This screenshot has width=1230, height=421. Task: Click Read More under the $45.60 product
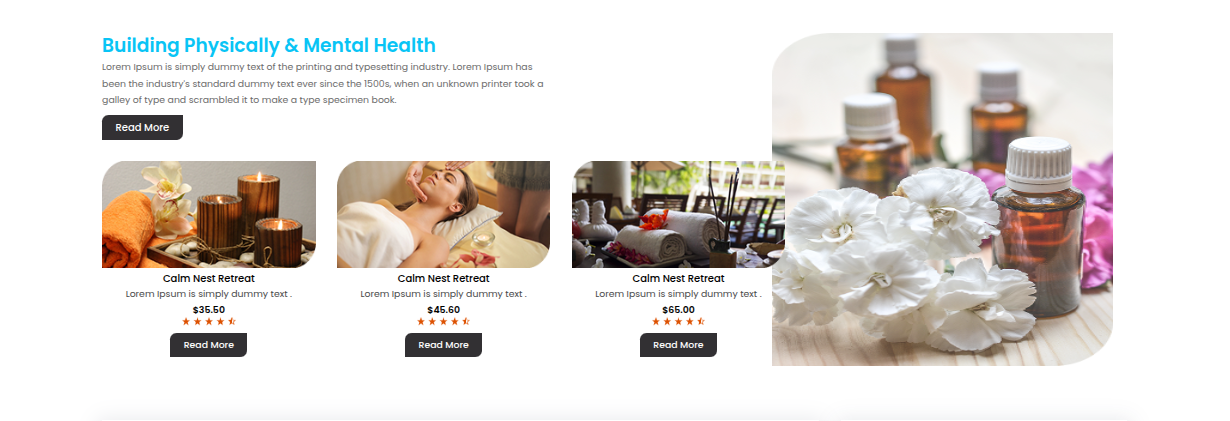pyautogui.click(x=443, y=345)
